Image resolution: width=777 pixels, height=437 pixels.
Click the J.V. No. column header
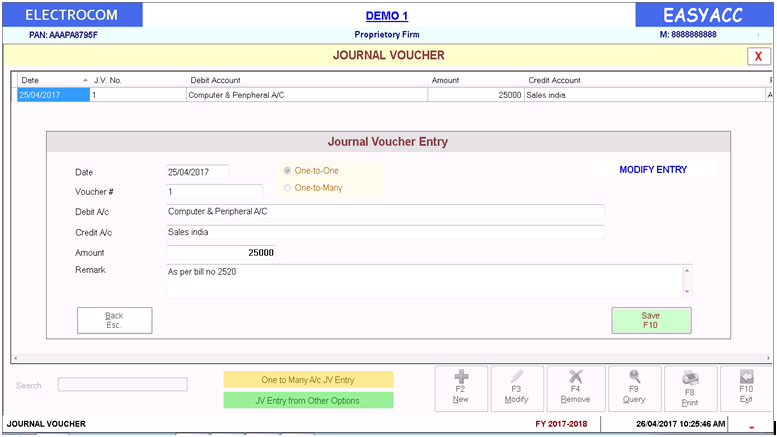pos(138,80)
